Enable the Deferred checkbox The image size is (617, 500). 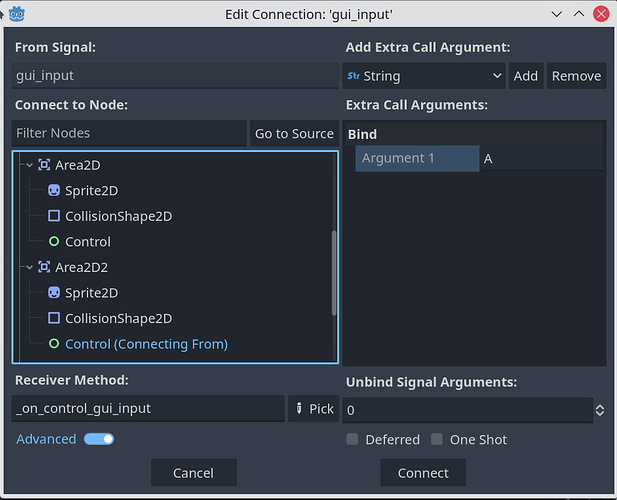click(x=352, y=439)
